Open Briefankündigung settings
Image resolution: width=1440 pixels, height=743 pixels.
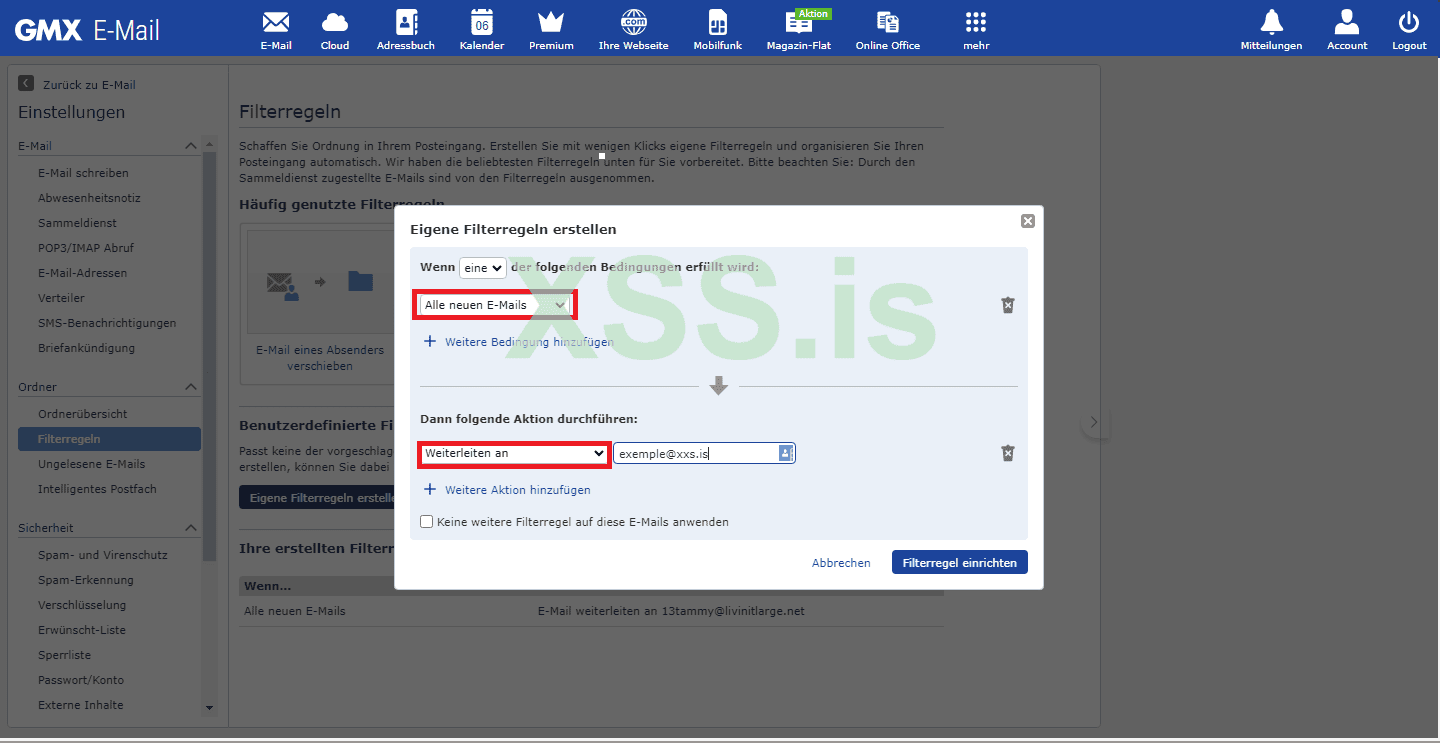tap(86, 348)
